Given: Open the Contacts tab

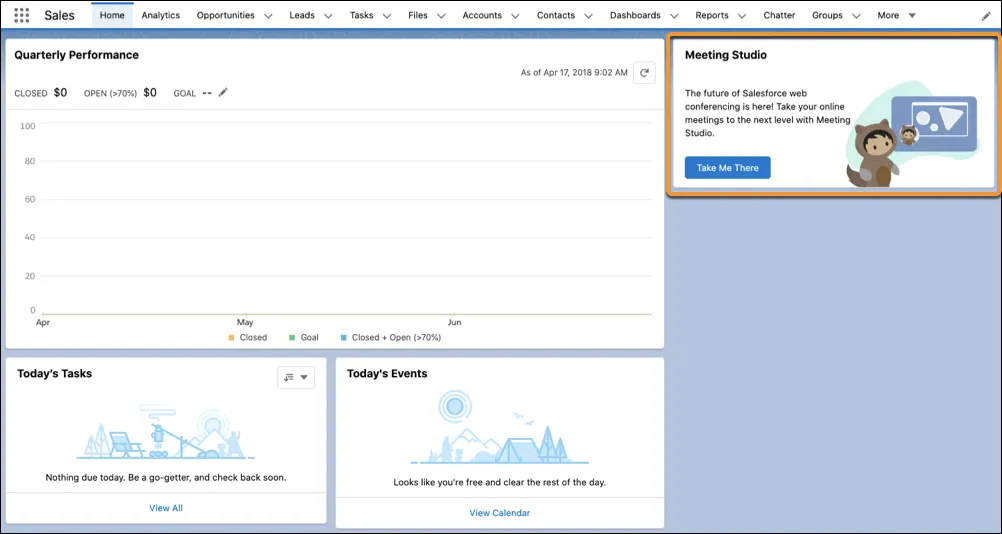Looking at the screenshot, I should pos(556,15).
